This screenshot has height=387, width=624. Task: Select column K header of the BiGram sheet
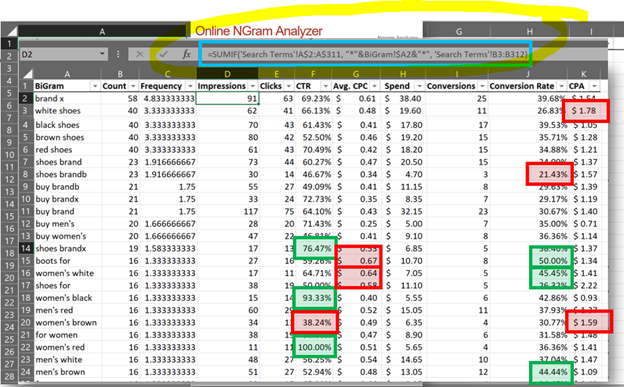583,74
